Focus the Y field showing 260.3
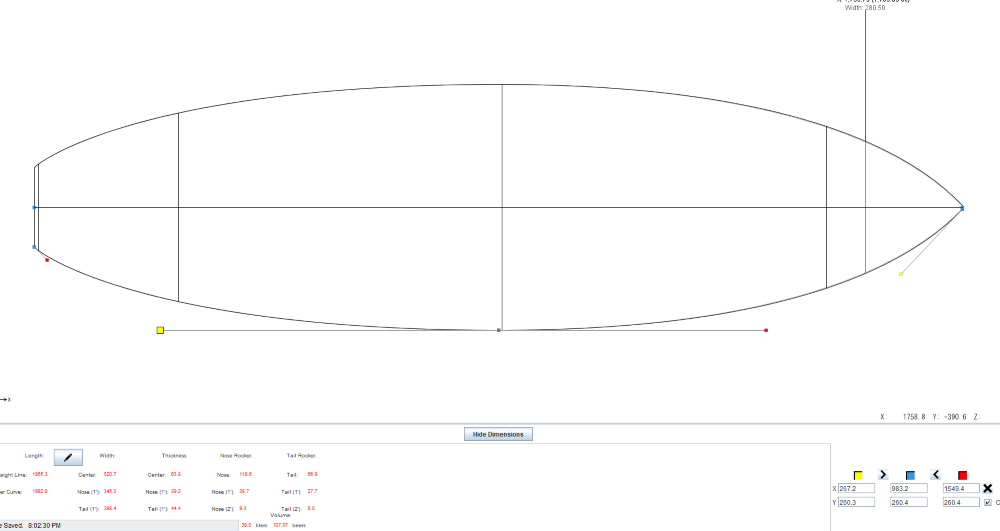The width and height of the screenshot is (1000, 531). click(x=855, y=503)
